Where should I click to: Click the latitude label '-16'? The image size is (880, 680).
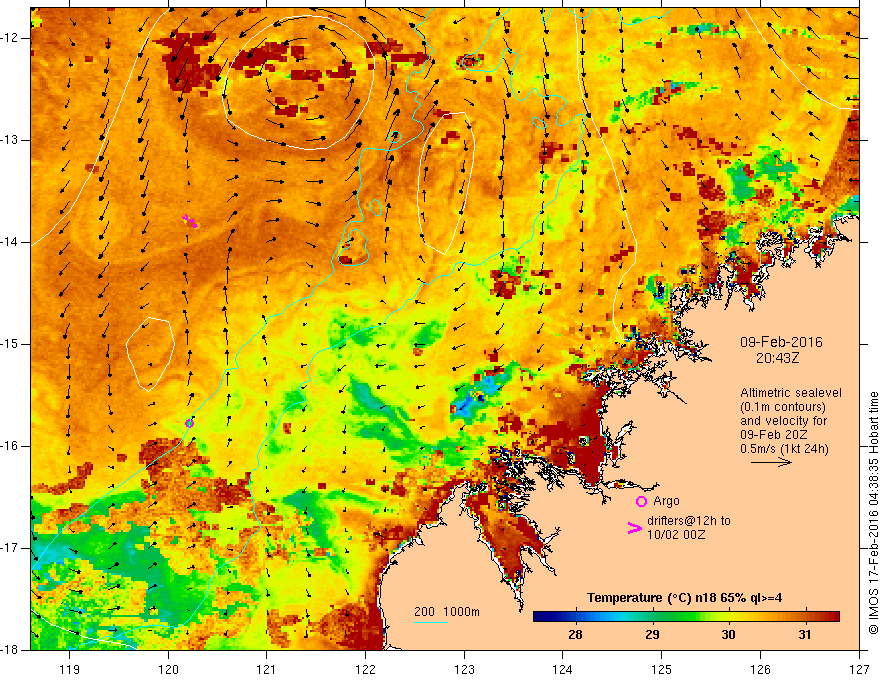point(10,446)
